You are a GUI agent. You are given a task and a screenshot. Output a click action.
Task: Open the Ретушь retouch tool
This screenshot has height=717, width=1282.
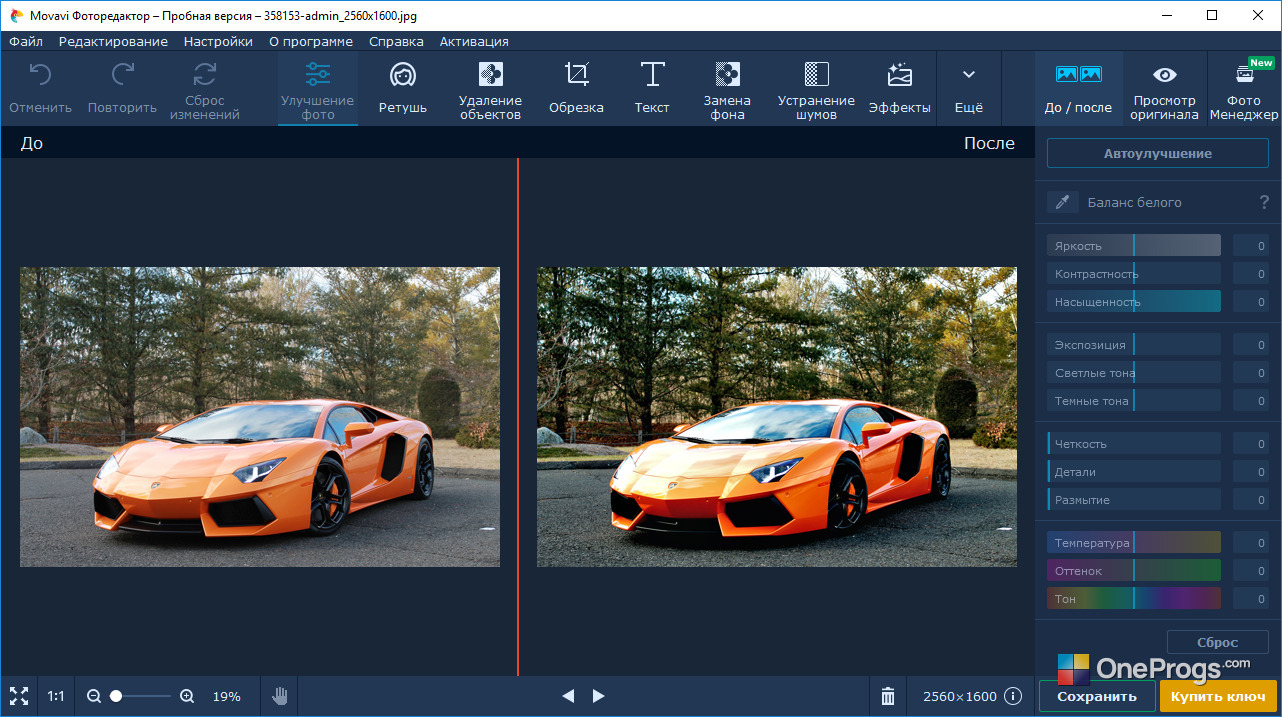tap(402, 90)
